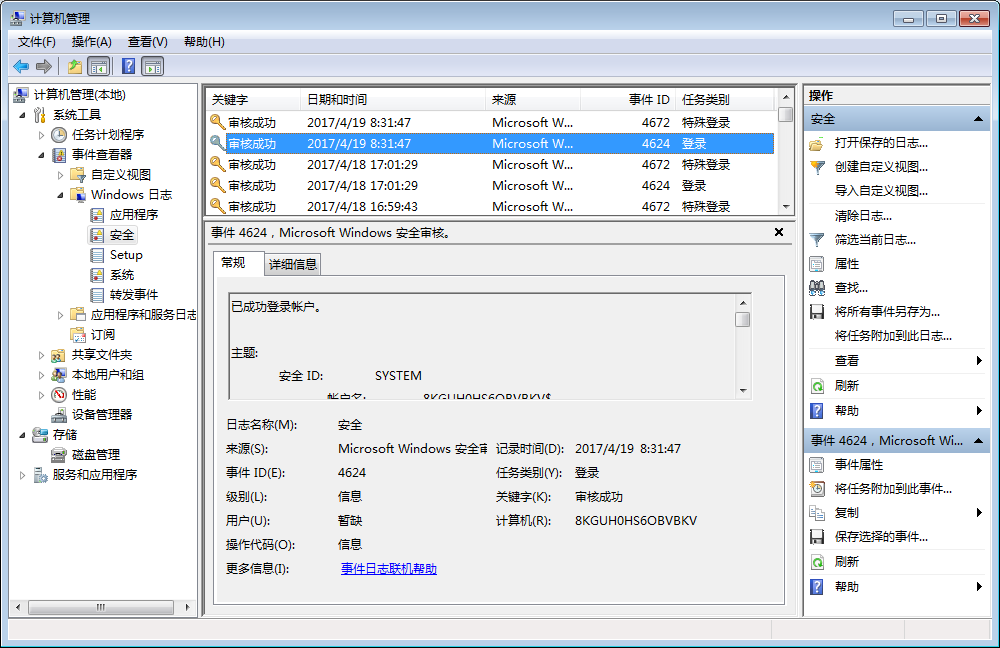Click the Up One Level folder icon

75,66
